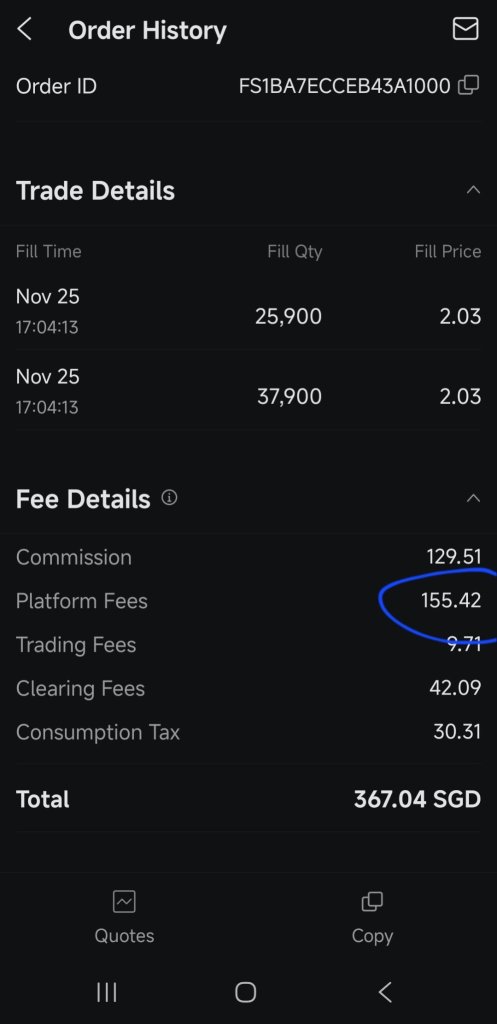The image size is (497, 1024).
Task: Tap the Order ID value text
Action: click(x=344, y=86)
